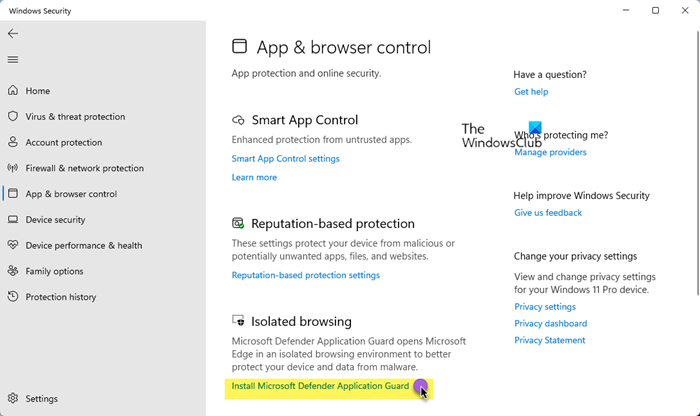Screen dimensions: 700x416
Task: Install Microsoft Defender Application Guard
Action: (x=320, y=386)
